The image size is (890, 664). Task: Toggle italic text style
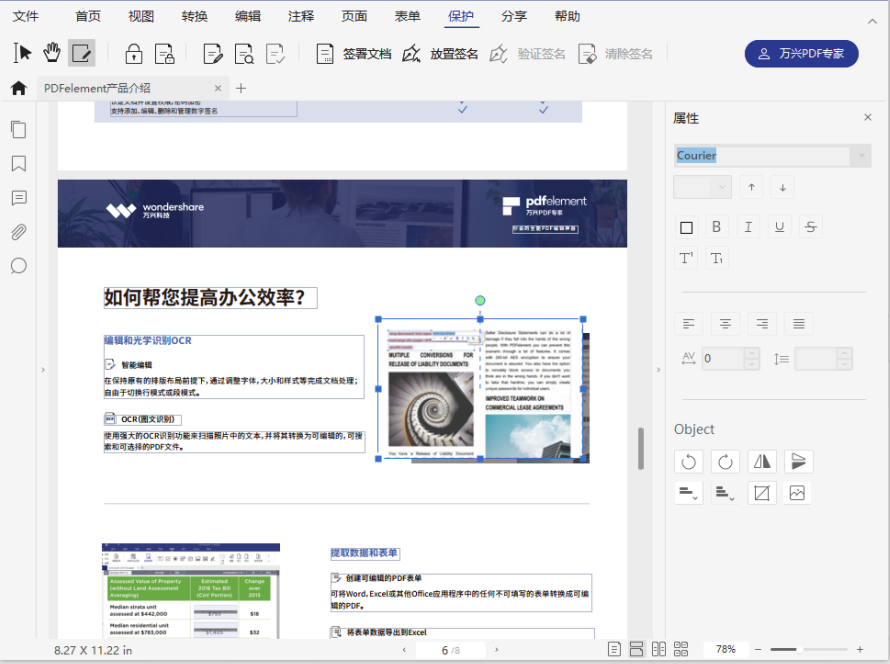click(x=747, y=227)
